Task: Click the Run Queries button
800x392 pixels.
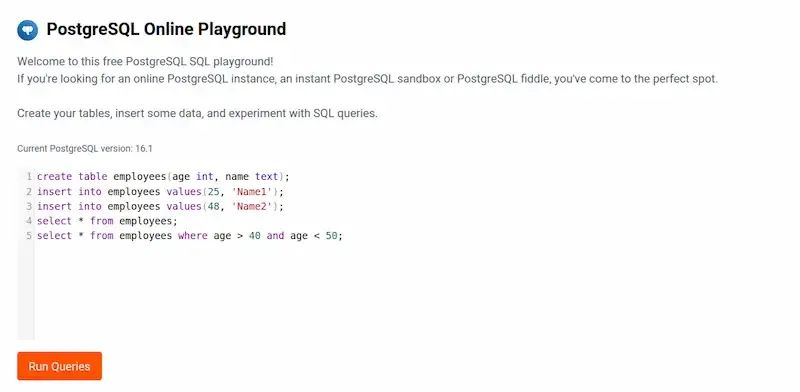Action: click(59, 366)
